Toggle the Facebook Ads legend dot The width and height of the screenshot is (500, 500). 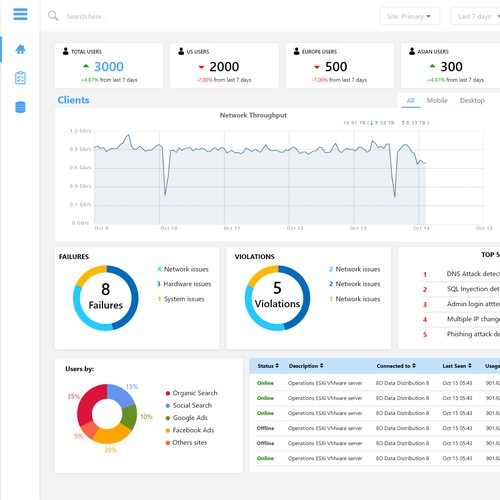click(x=168, y=430)
